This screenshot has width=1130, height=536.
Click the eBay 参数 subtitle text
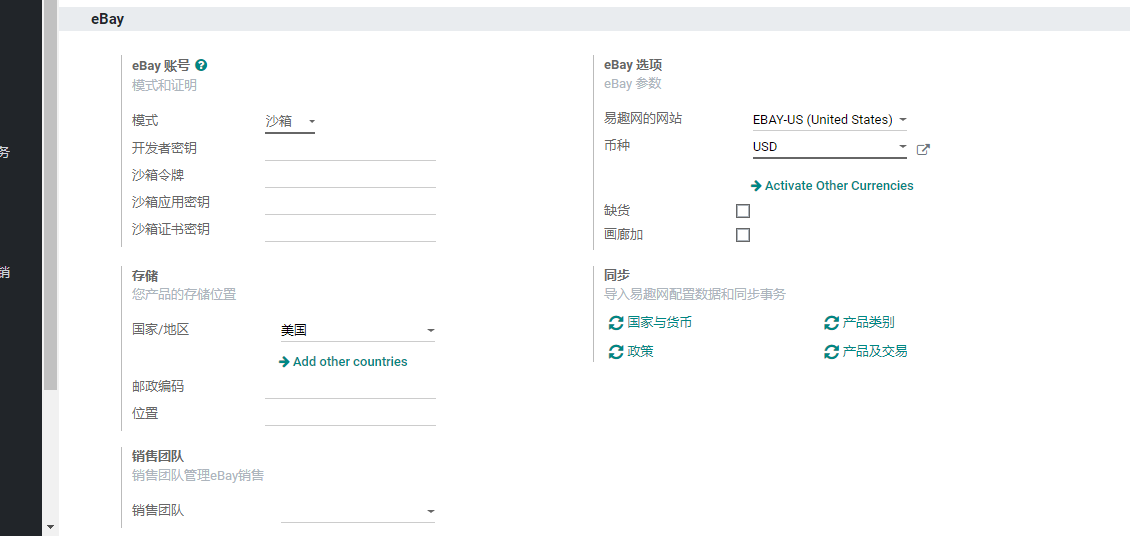coord(633,84)
